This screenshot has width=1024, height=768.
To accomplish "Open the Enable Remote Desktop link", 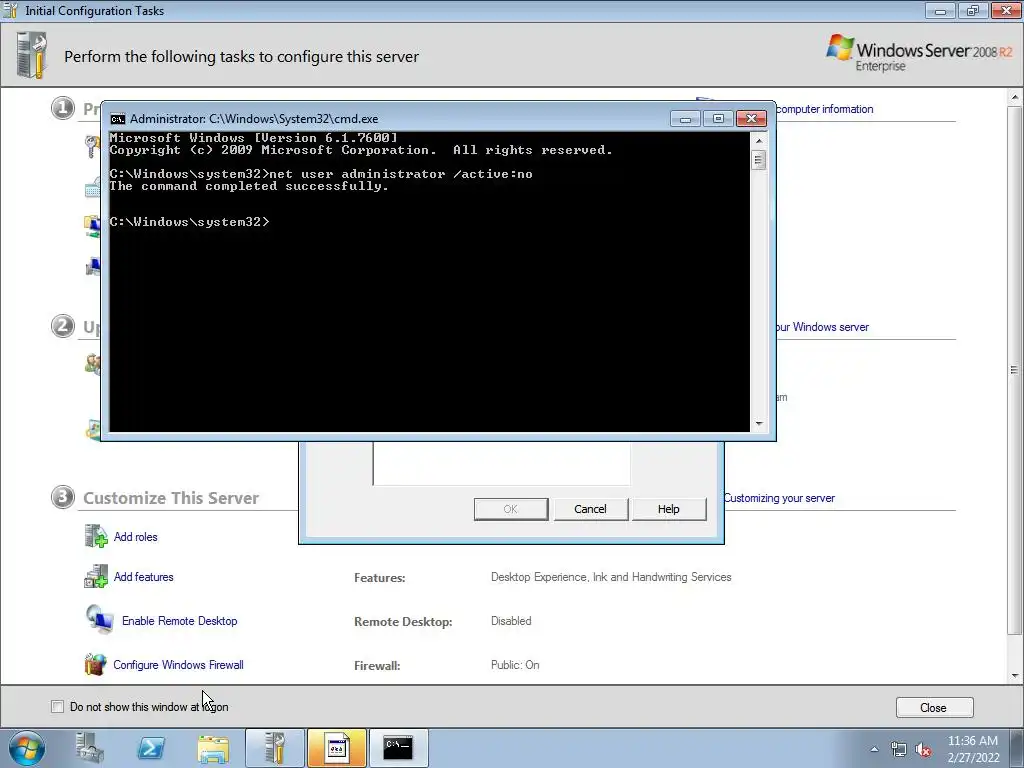I will 180,620.
